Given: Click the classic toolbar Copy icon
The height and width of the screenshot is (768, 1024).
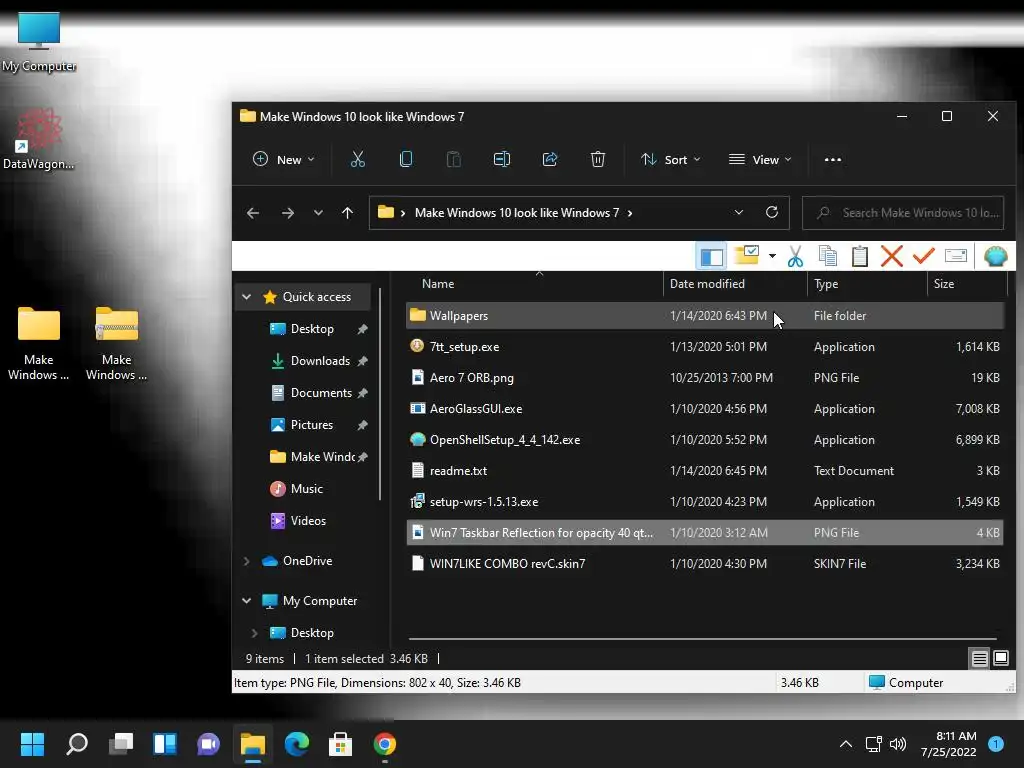Looking at the screenshot, I should (x=827, y=257).
